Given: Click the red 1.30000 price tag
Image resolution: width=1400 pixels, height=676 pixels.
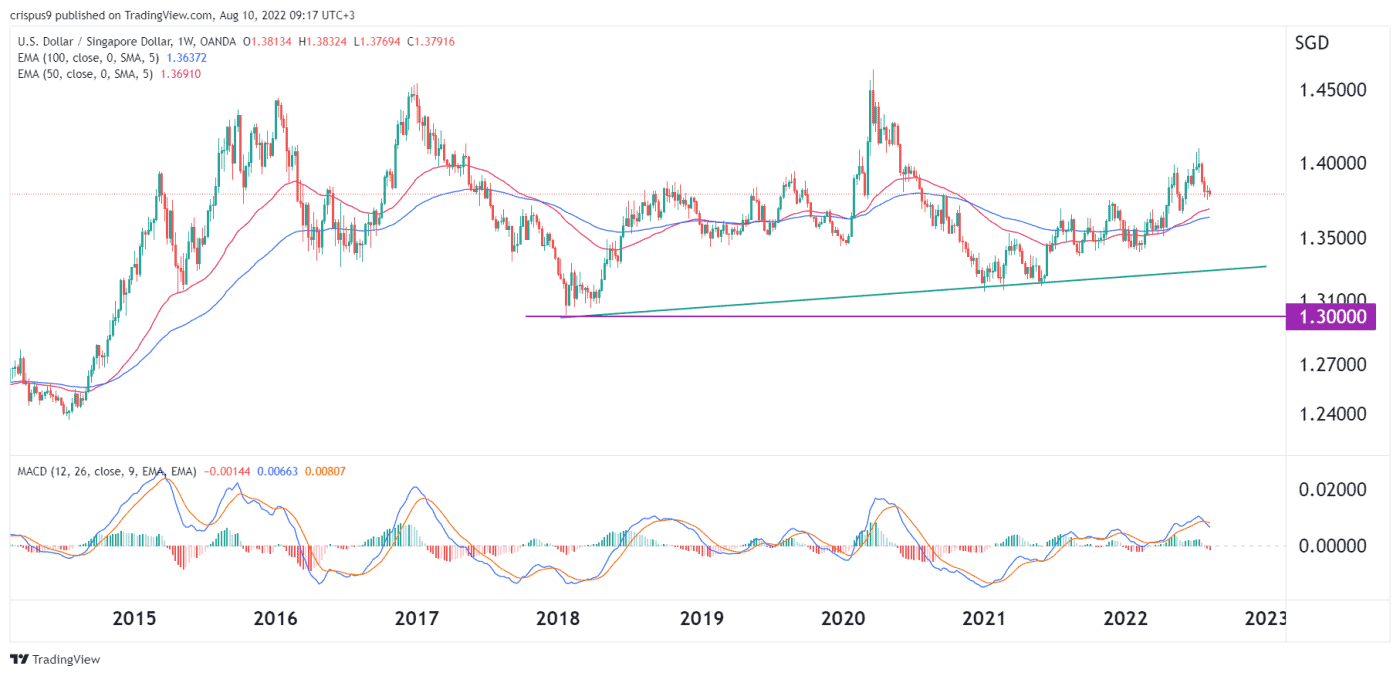Looking at the screenshot, I should (x=1330, y=316).
